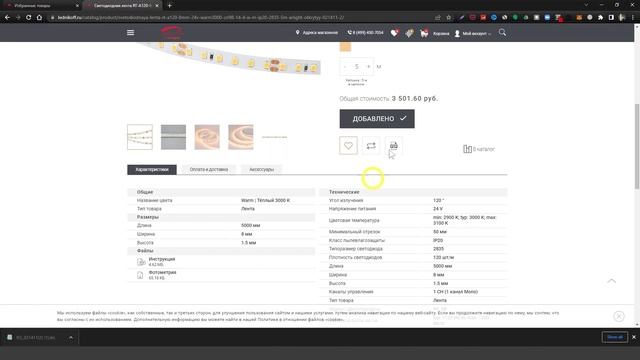Screen dimensions: 640x360
Task: Reload the page
Action: click(29, 18)
